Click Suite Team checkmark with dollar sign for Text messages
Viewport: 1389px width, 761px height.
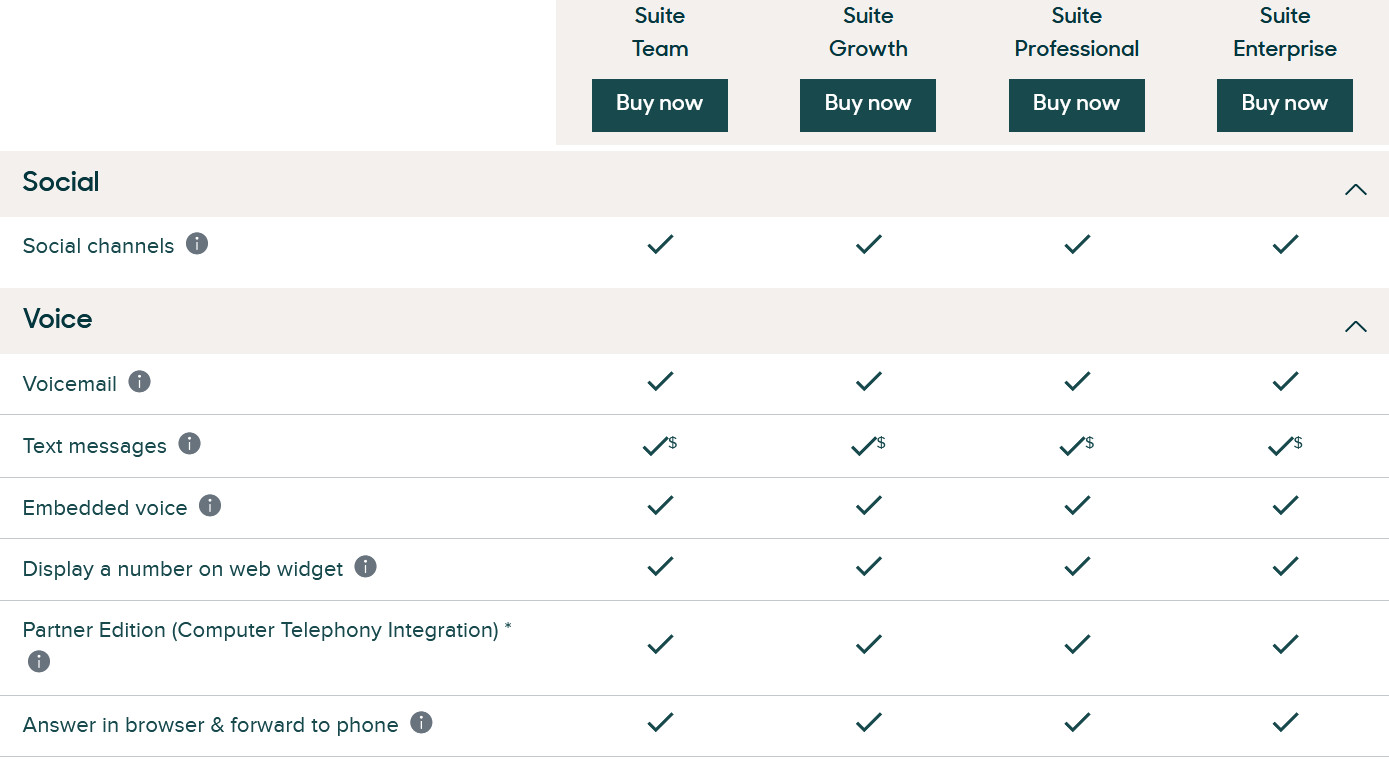coord(660,445)
